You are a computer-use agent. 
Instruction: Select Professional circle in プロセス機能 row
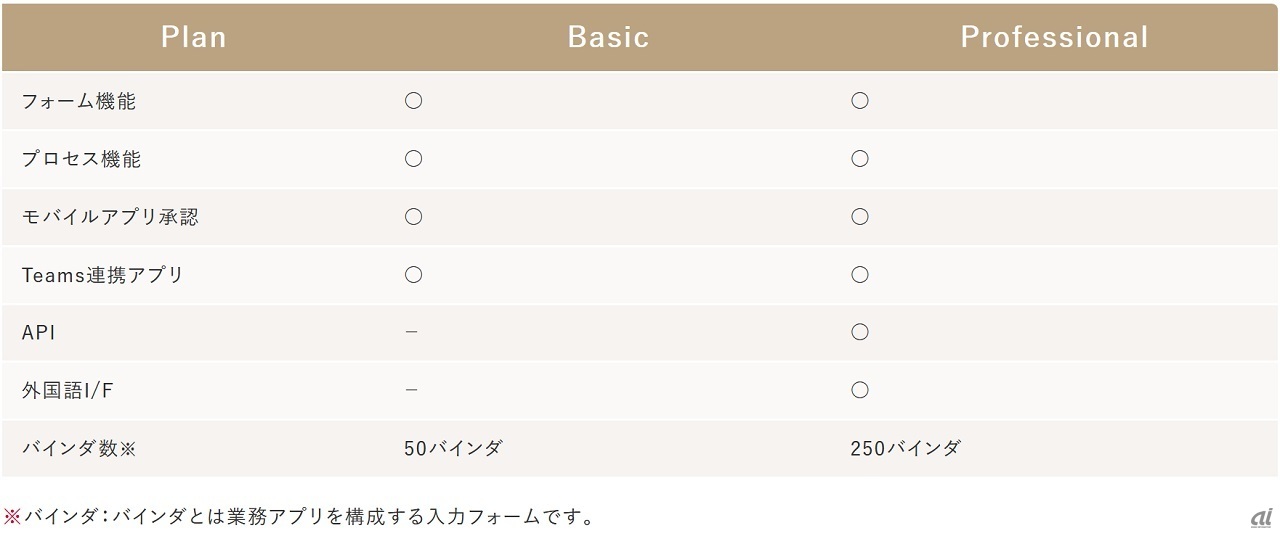coord(859,159)
